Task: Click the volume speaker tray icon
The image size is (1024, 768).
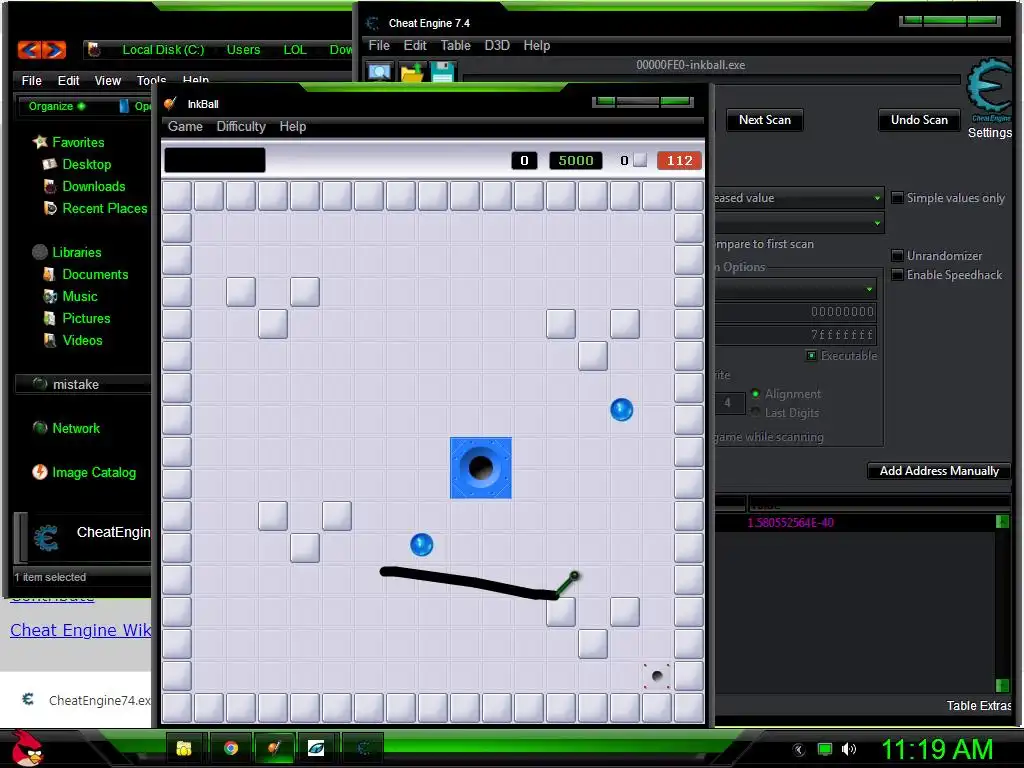Action: 848,749
